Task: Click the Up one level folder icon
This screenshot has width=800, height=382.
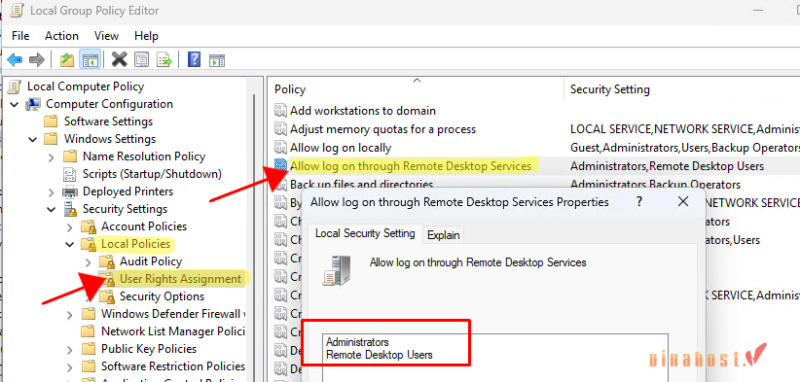Action: click(67, 60)
